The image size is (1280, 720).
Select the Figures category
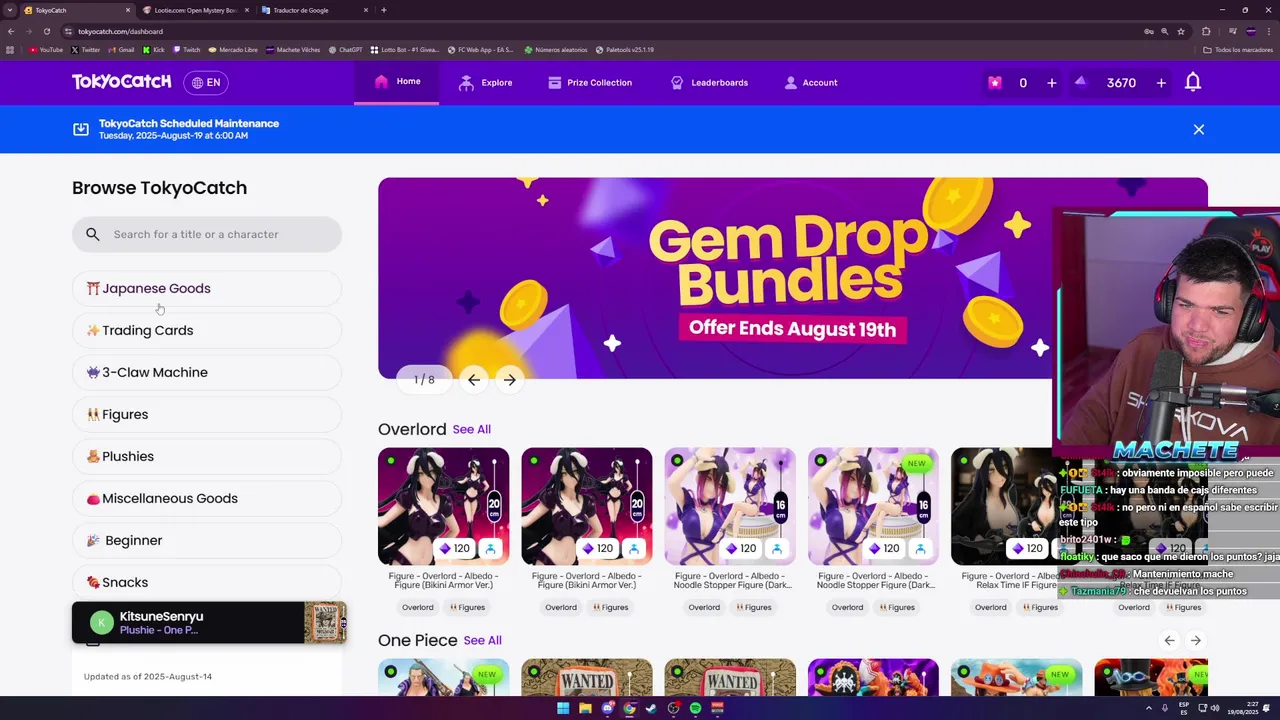pos(207,414)
